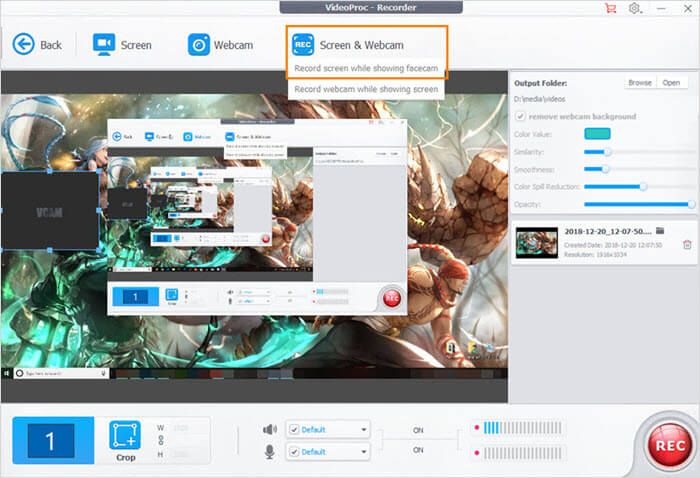Click the Color Value teal swatch
This screenshot has height=478, width=700.
point(597,134)
